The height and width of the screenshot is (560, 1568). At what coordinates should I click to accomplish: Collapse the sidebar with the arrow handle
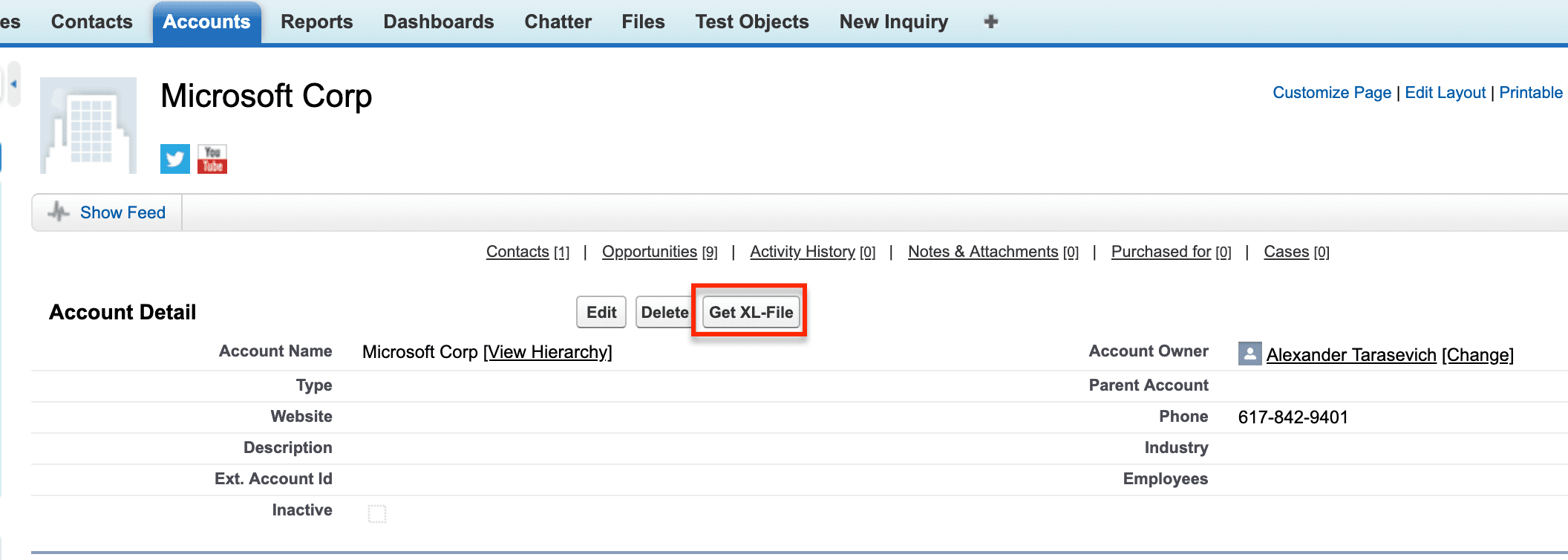[x=13, y=84]
